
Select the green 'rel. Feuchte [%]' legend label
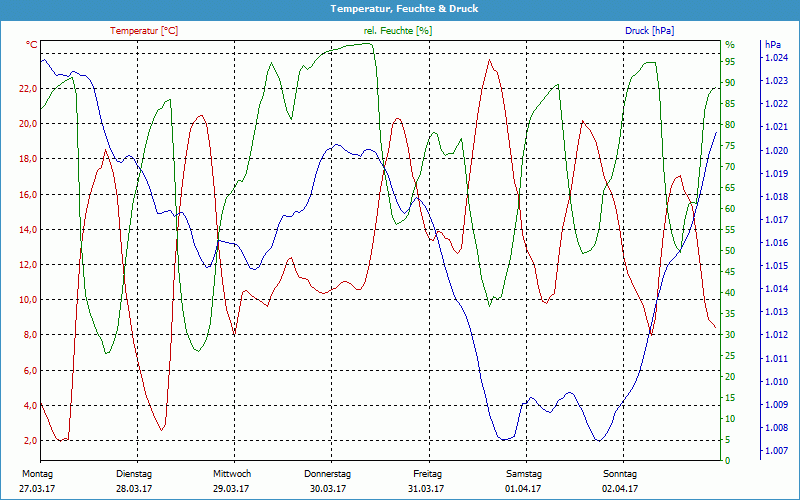point(397,31)
